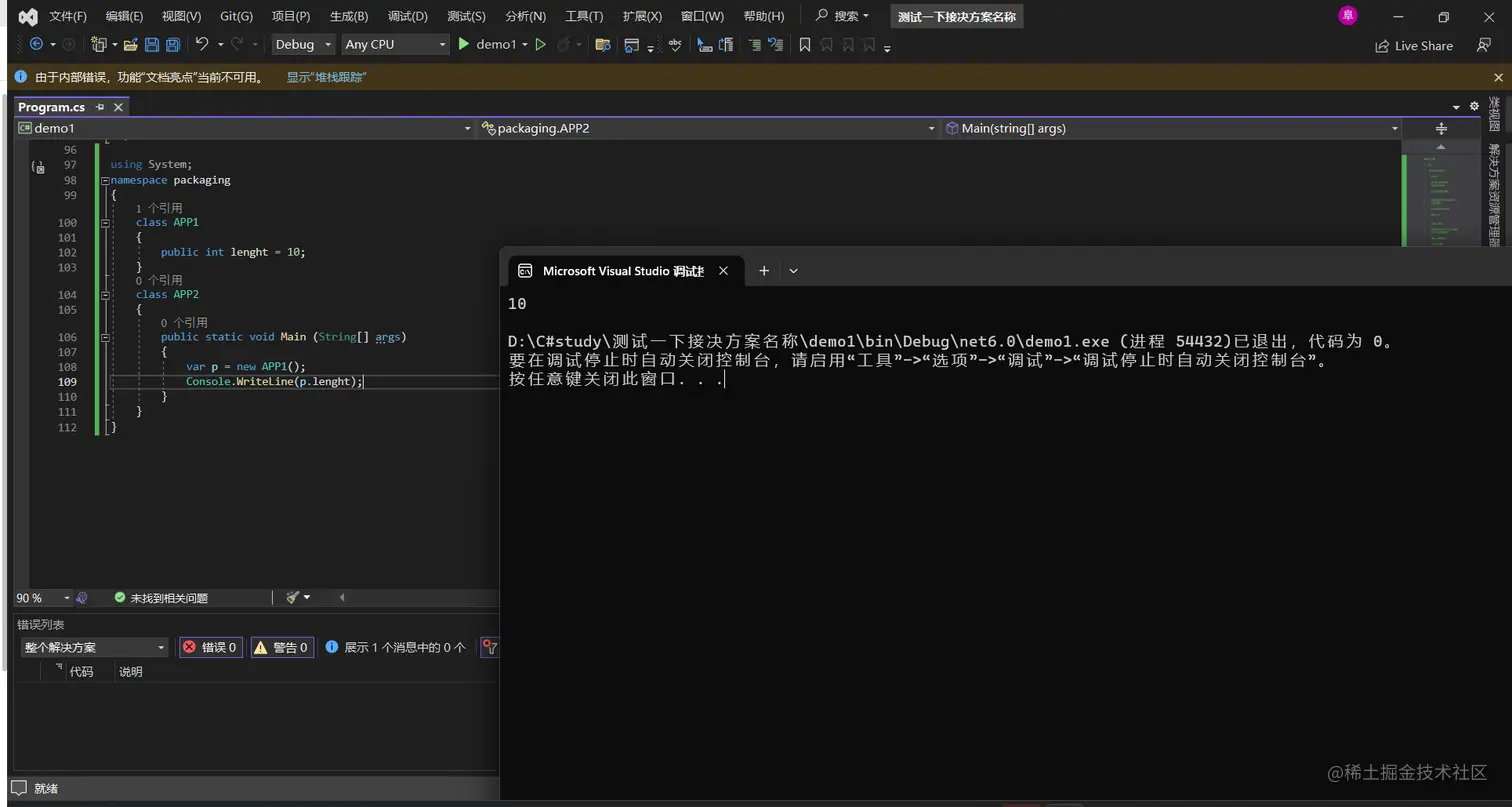Open the 整个解决方案 scope dropdown
Viewport: 1512px width, 807px height.
tap(94, 647)
